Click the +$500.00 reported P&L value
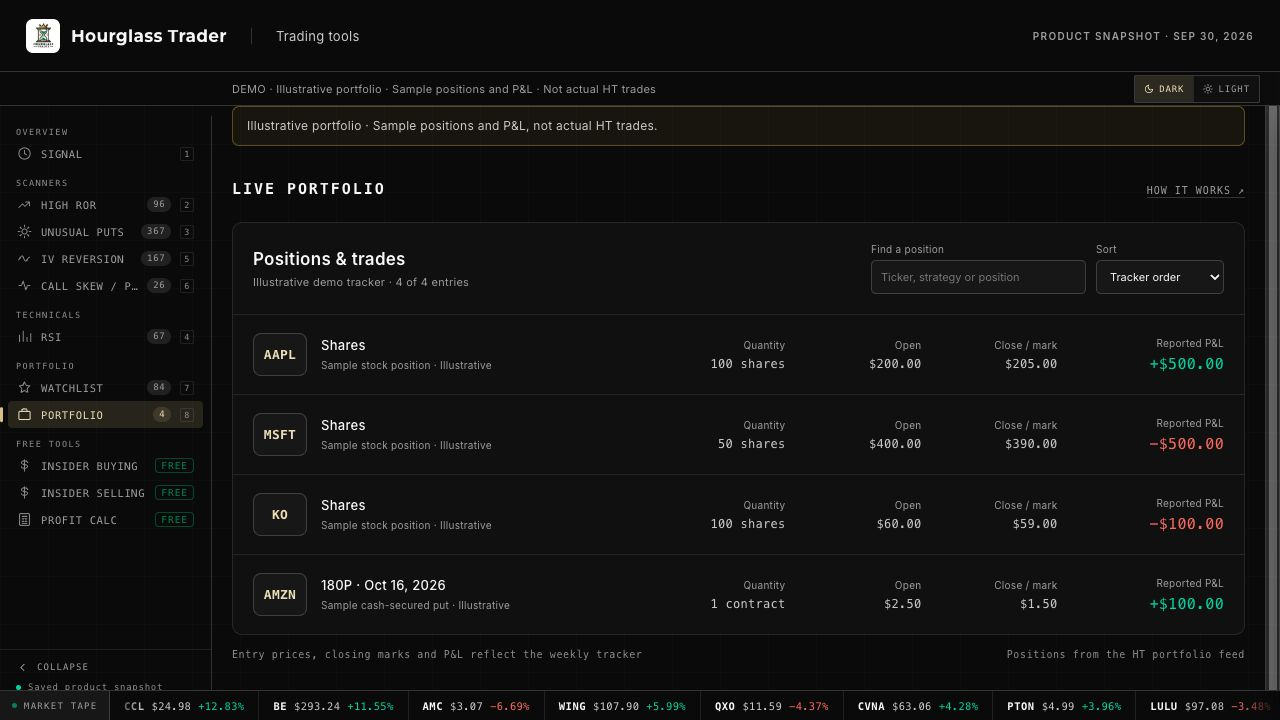1280x720 pixels. 1186,364
